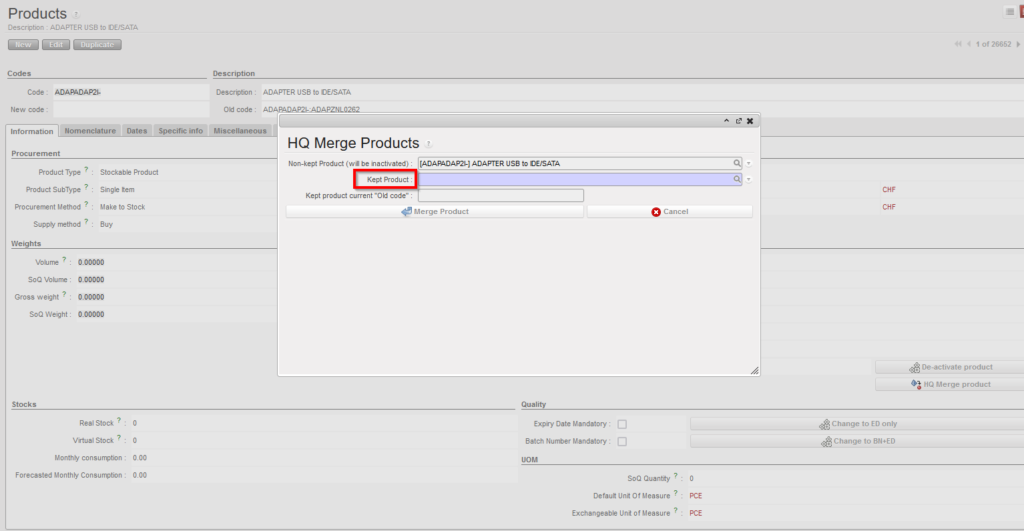
Task: Click the Kept Product input field
Action: (575, 179)
